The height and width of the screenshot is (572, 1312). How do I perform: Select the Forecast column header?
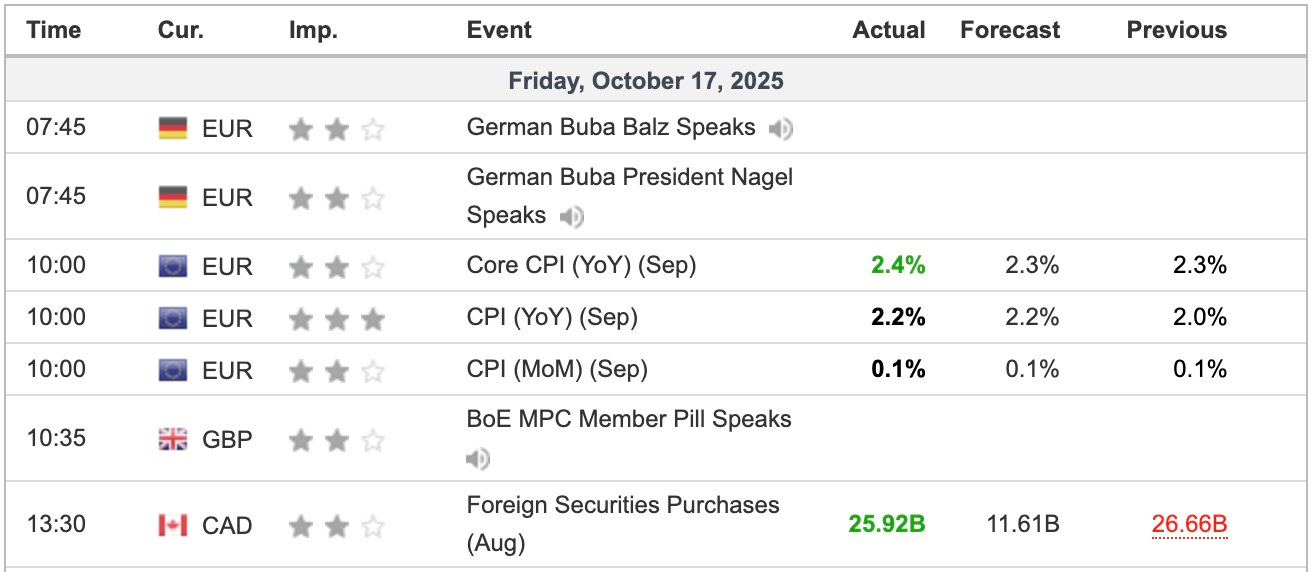pyautogui.click(x=1010, y=30)
